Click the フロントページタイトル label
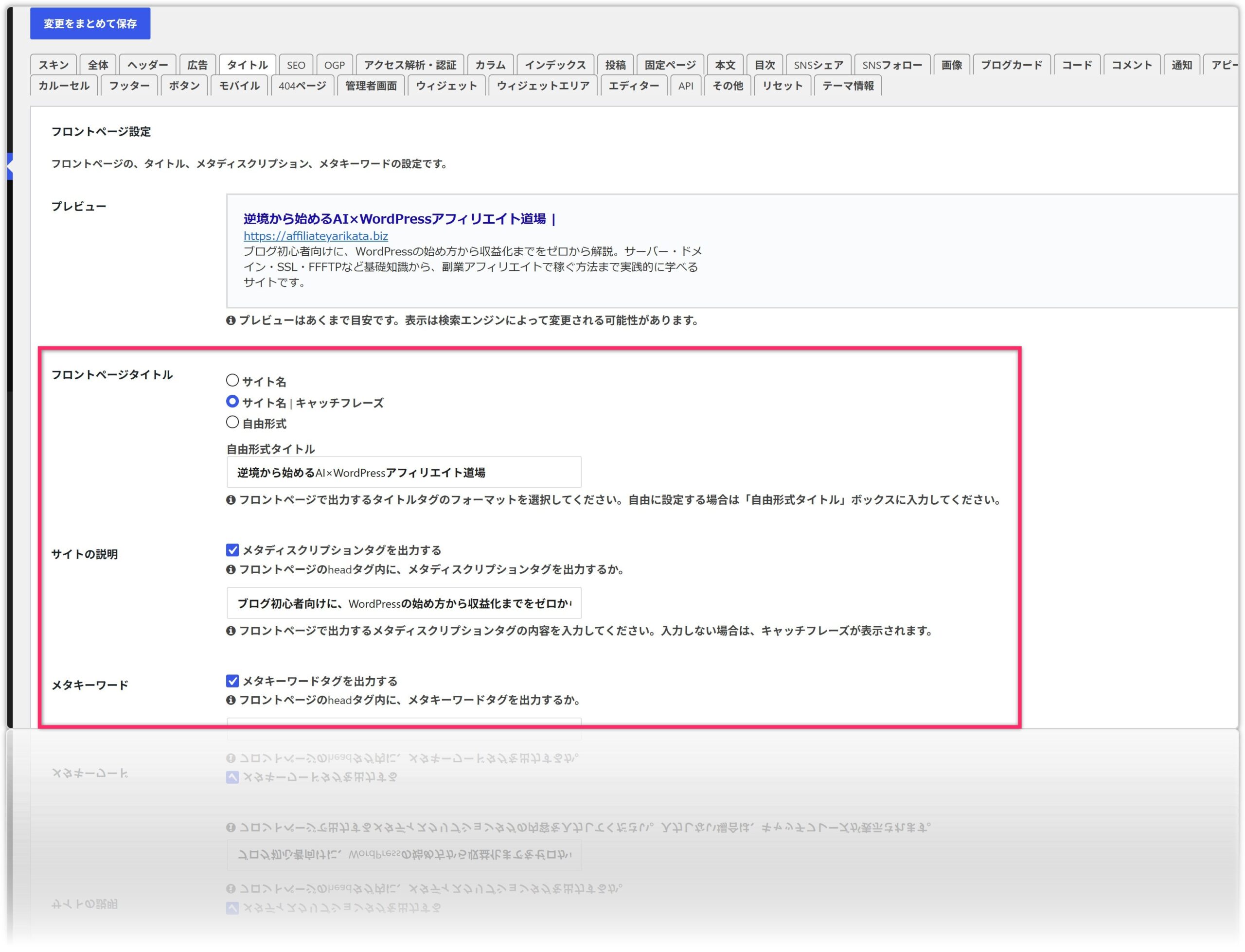Viewport: 1245px width, 952px height. click(112, 374)
